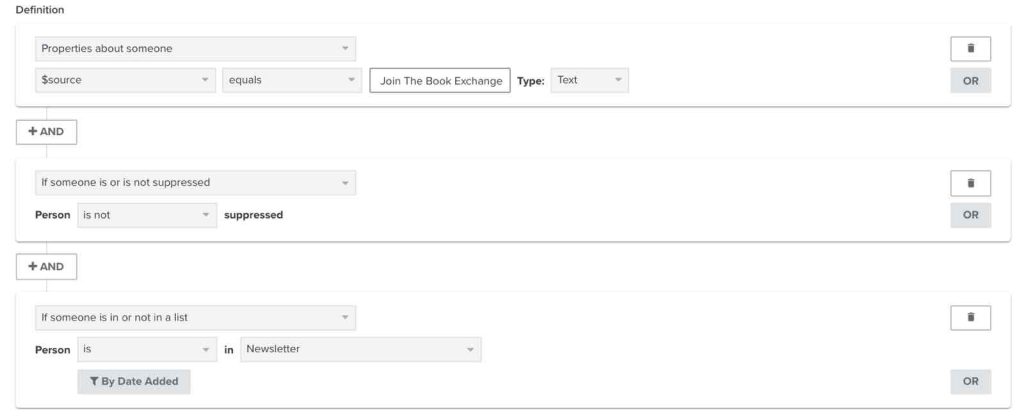This screenshot has height=416, width=1024.
Task: Click the 'Definition' heading text
Action: coord(40,10)
